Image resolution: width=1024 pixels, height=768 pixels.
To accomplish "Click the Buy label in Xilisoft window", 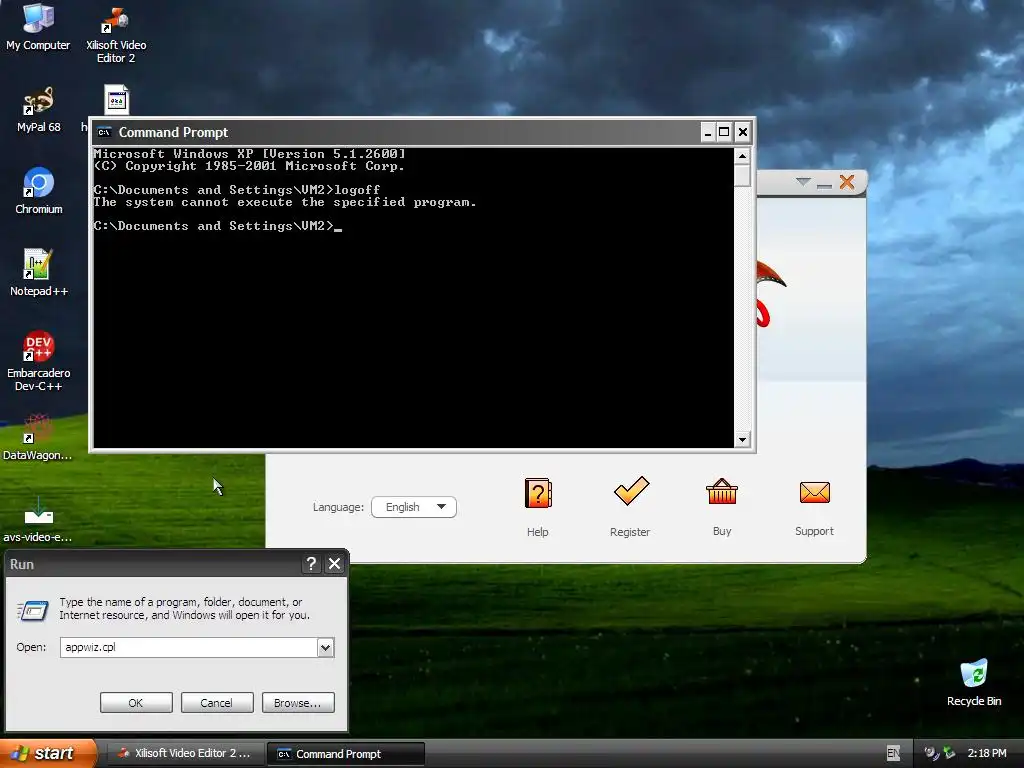I will [722, 531].
